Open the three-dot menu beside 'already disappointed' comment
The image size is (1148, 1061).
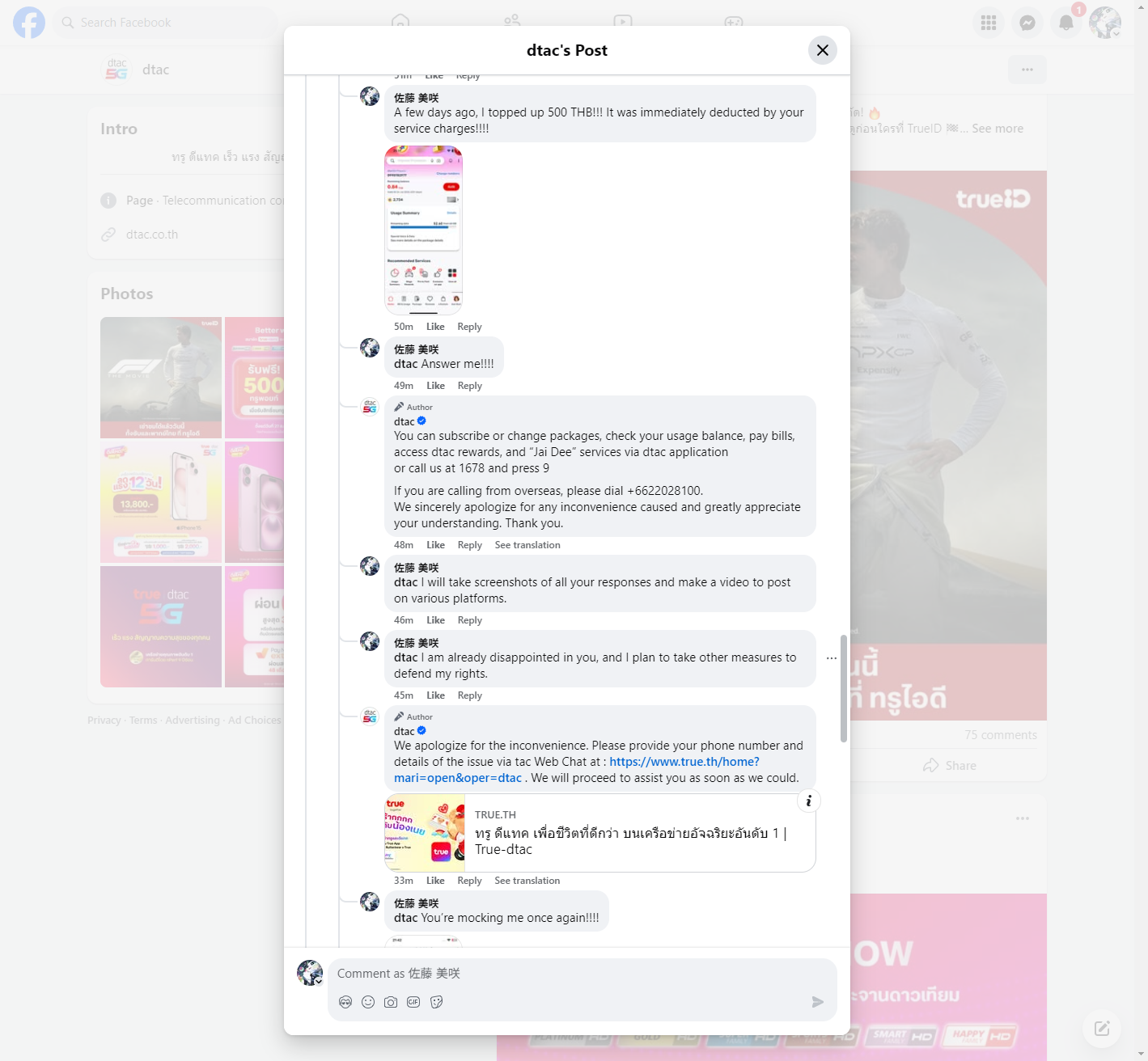point(832,658)
